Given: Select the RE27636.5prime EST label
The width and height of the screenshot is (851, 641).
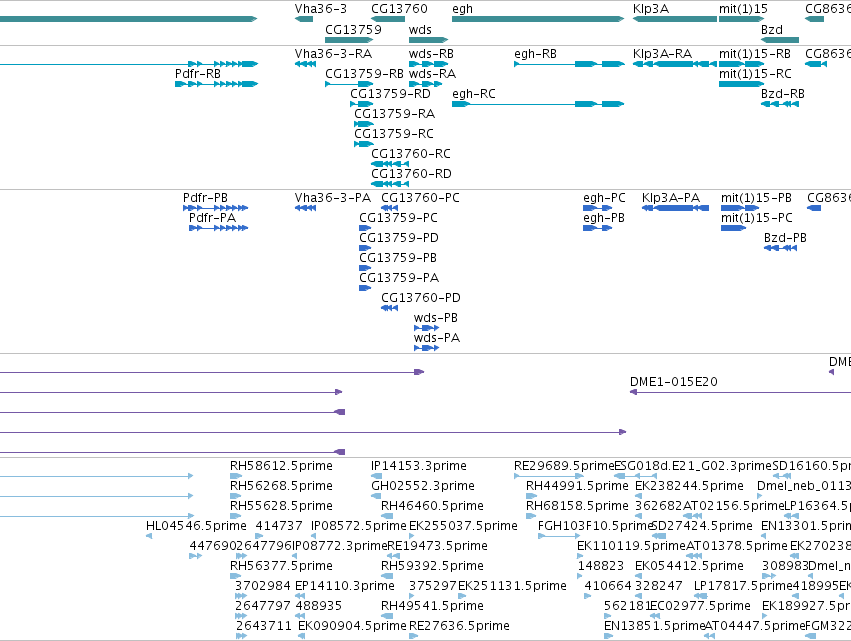Looking at the screenshot, I should click(x=459, y=627).
